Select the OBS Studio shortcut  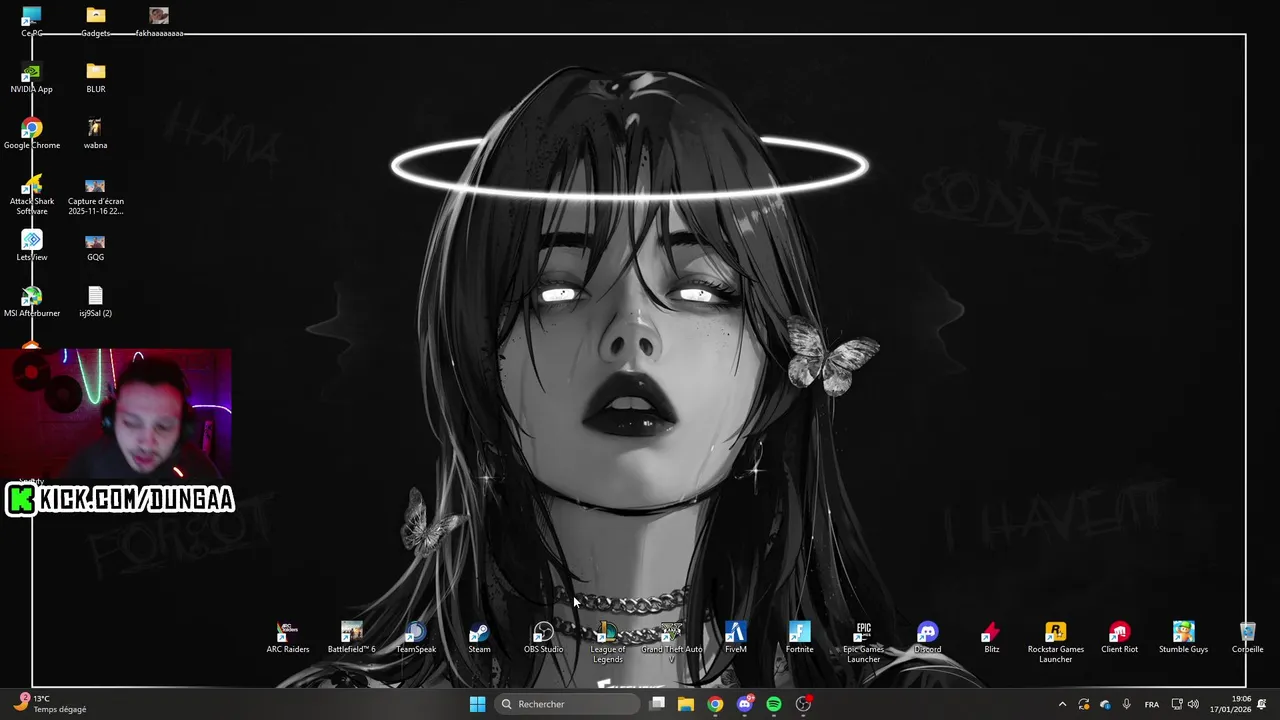click(x=544, y=638)
